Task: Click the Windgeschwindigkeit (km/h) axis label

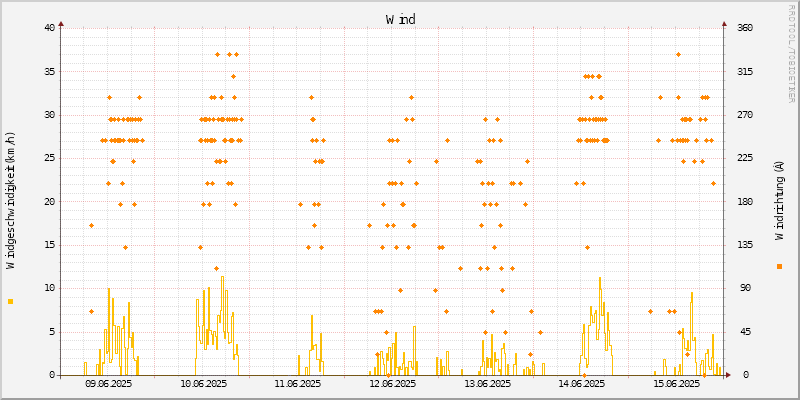Action: (11, 201)
